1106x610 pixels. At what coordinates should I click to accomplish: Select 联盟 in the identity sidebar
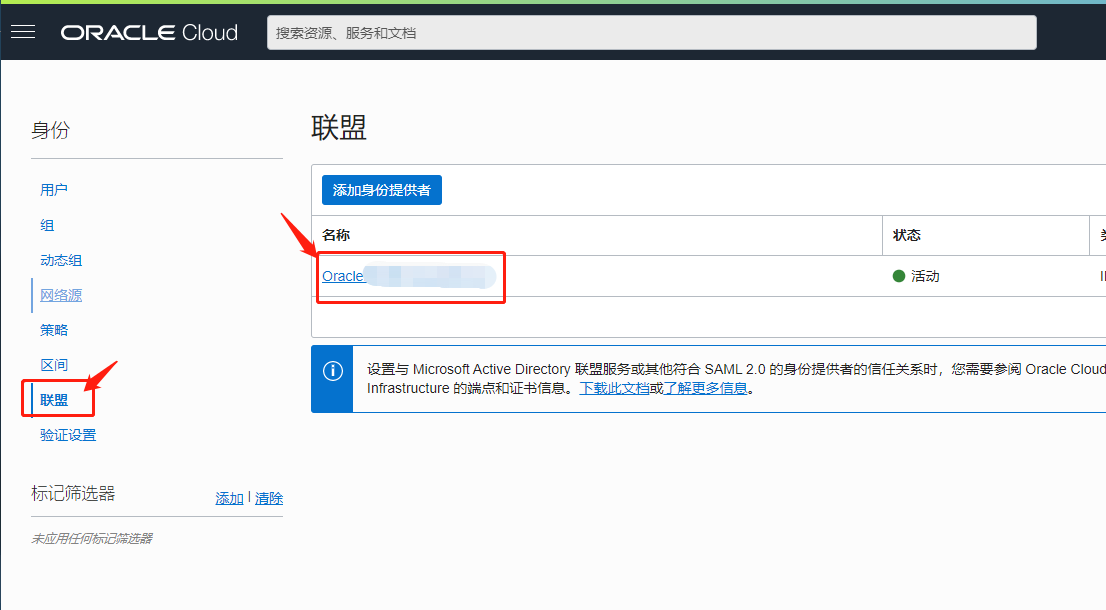(x=54, y=400)
